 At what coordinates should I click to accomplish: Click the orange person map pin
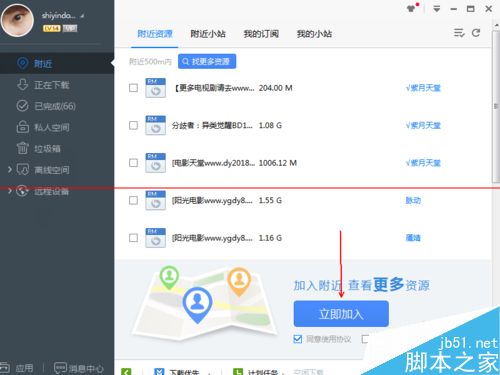(x=239, y=282)
